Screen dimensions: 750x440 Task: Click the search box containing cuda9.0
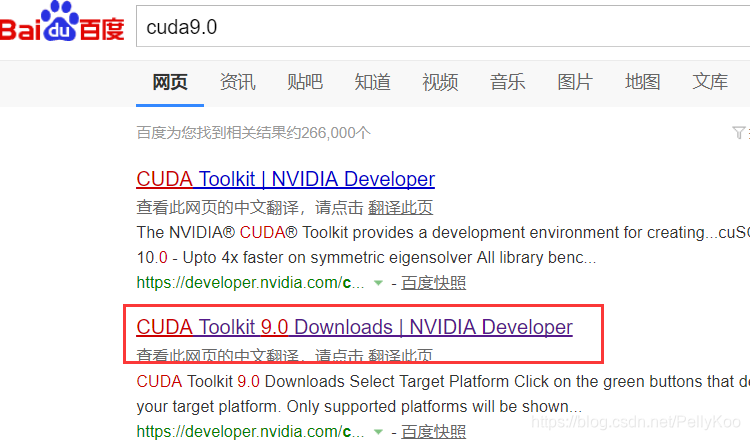443,26
